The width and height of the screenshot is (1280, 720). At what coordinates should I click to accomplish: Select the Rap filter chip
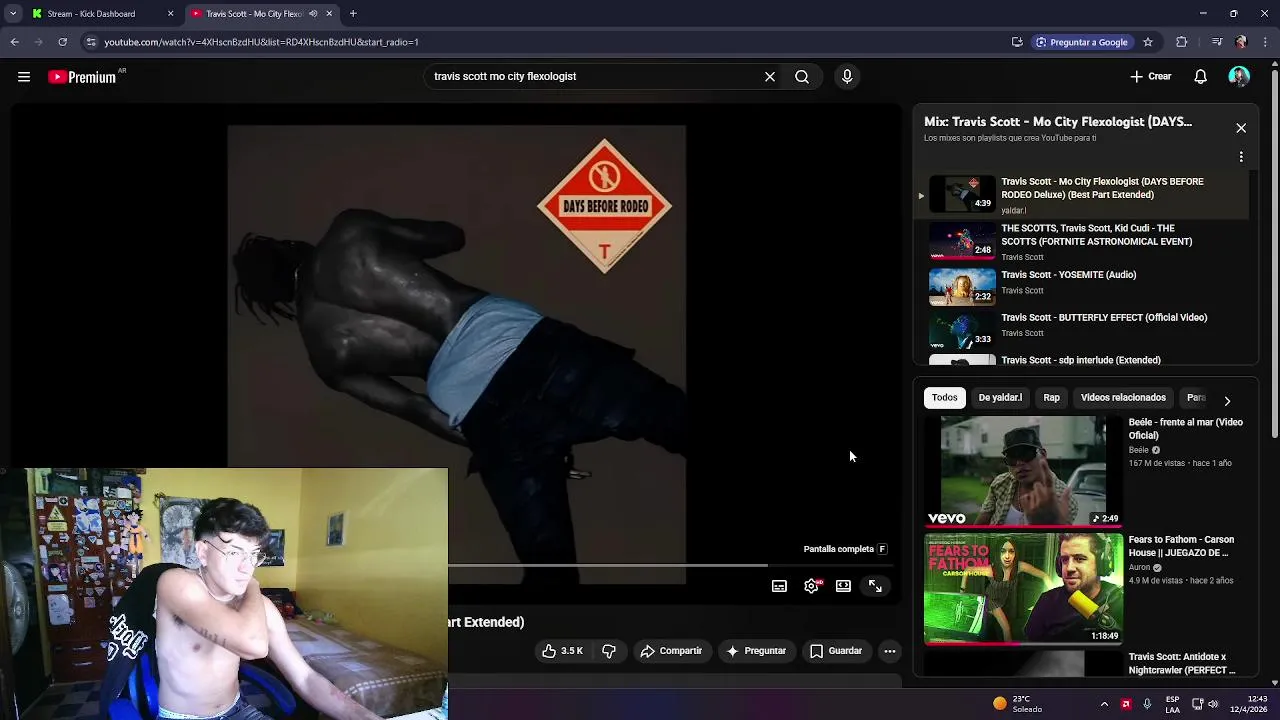click(1052, 398)
